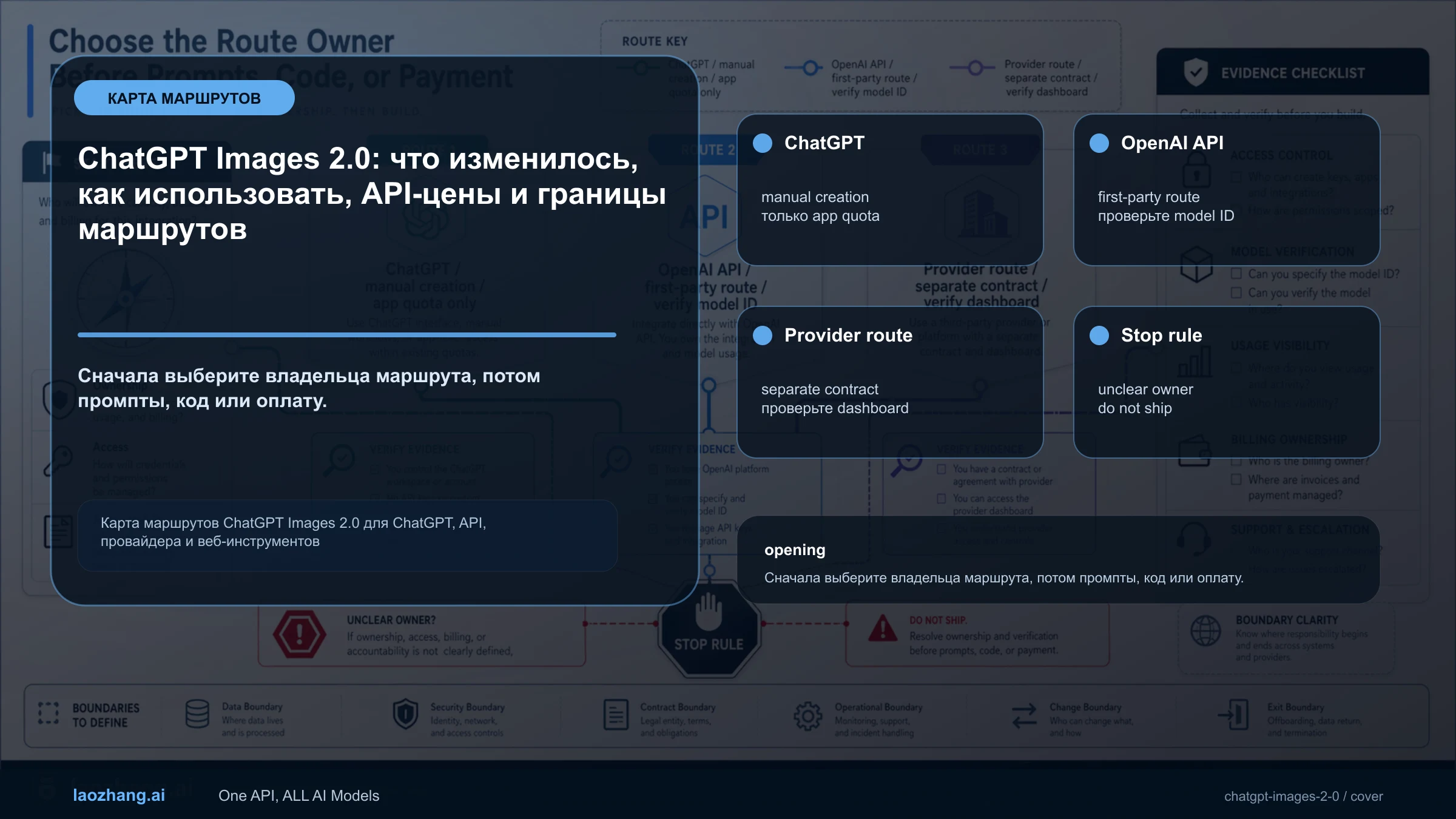
Task: Click the Security Boundary shield icon
Action: point(405,714)
